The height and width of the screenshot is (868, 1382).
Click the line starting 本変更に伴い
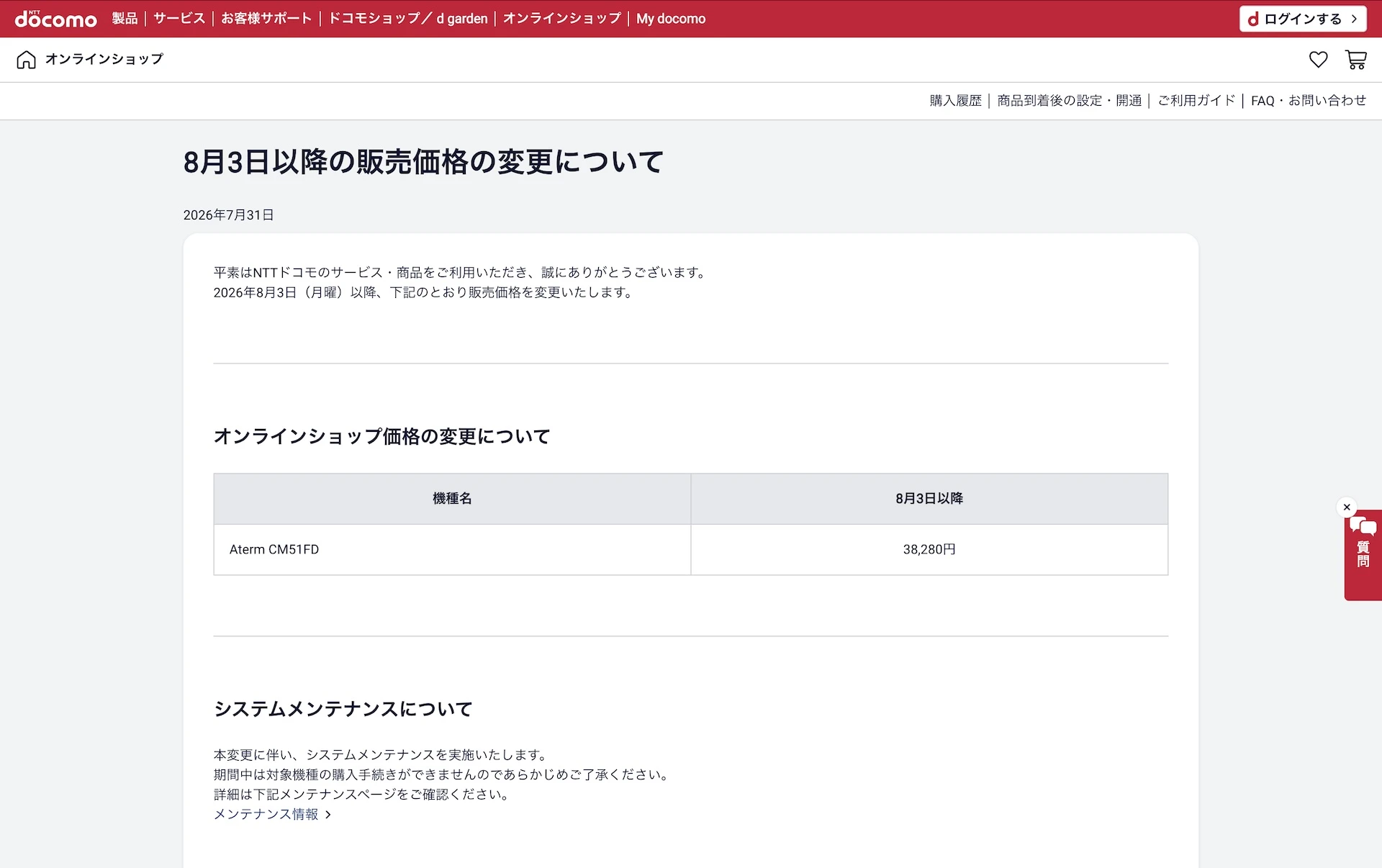pyautogui.click(x=382, y=755)
